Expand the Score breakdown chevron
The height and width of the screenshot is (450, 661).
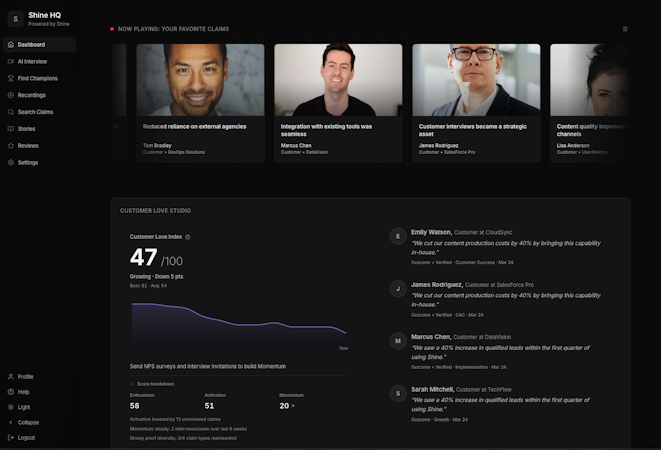[x=132, y=384]
